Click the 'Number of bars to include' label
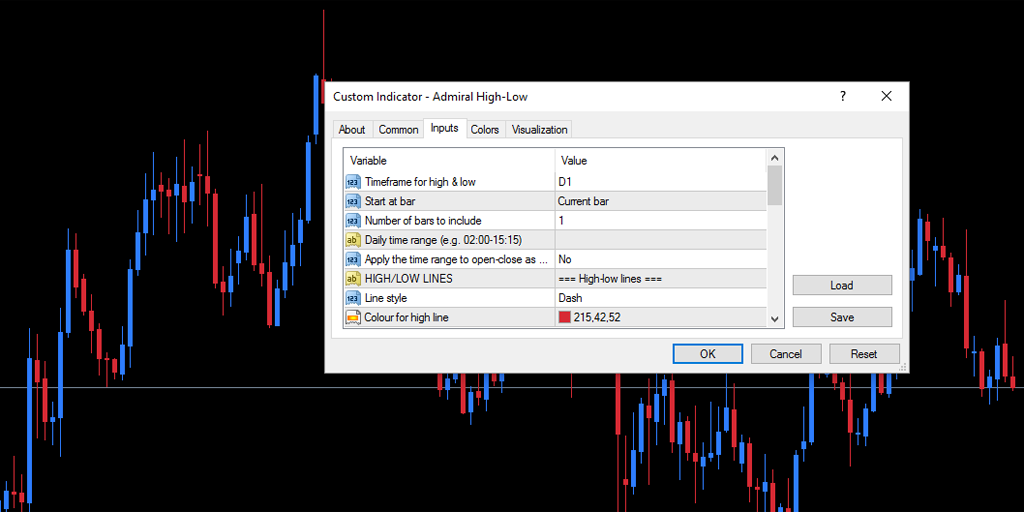 pyautogui.click(x=423, y=221)
